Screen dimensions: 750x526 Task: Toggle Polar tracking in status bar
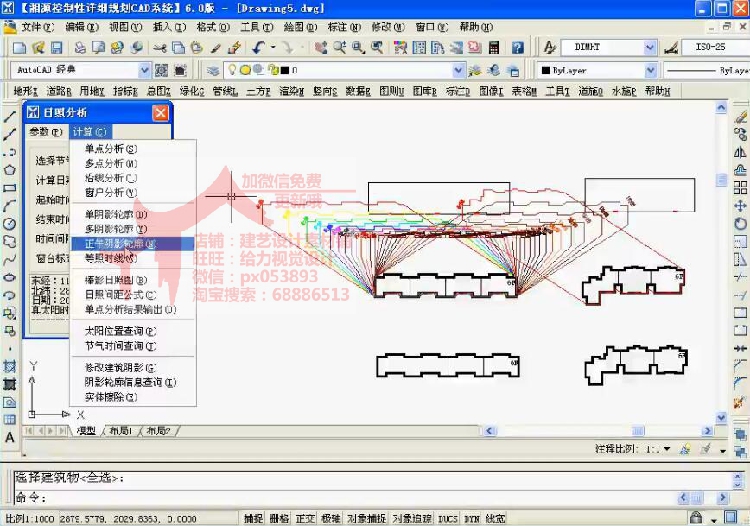331,518
